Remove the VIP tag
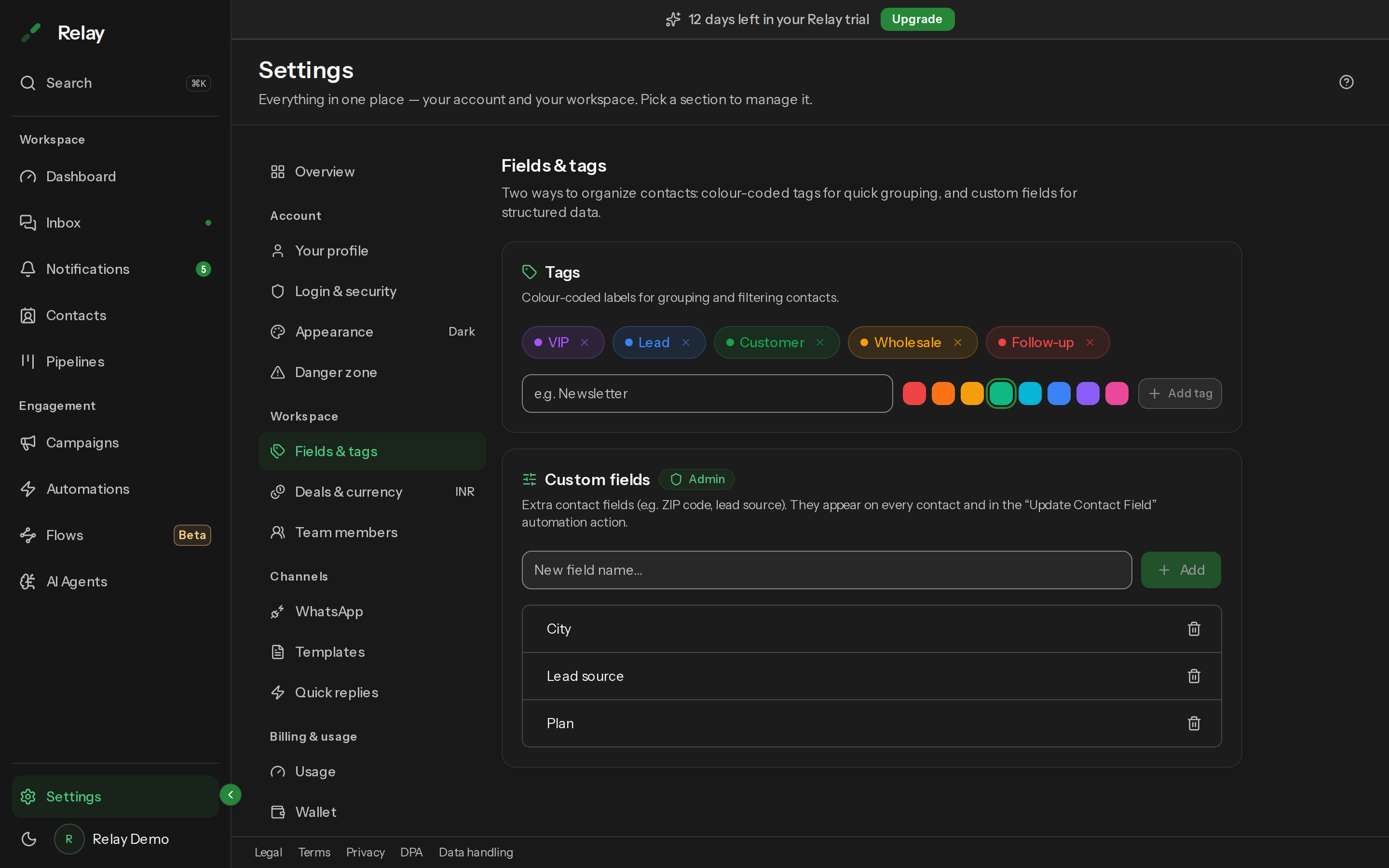The width and height of the screenshot is (1389, 868). pos(585,342)
